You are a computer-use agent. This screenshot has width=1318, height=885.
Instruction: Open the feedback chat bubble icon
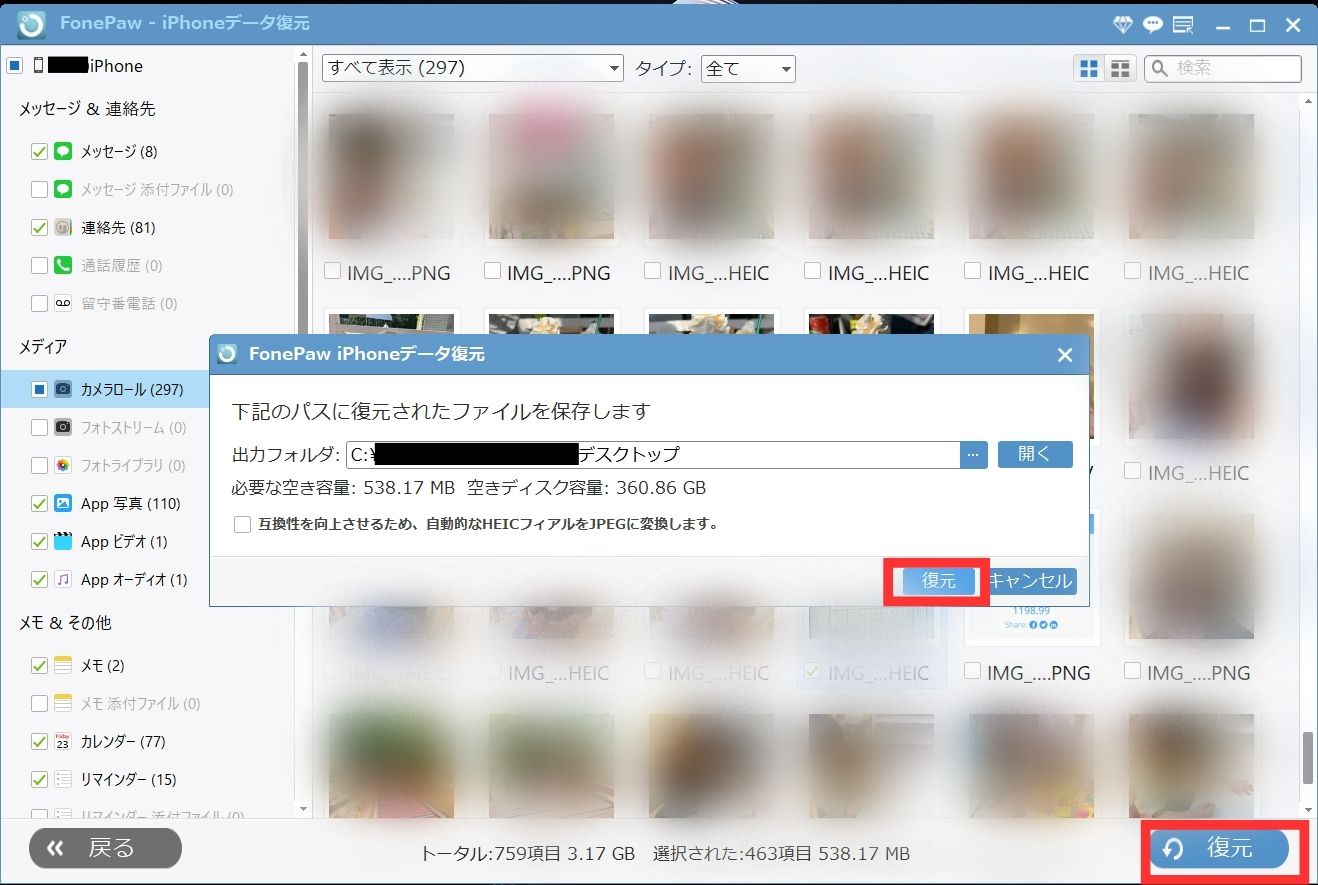point(1153,24)
